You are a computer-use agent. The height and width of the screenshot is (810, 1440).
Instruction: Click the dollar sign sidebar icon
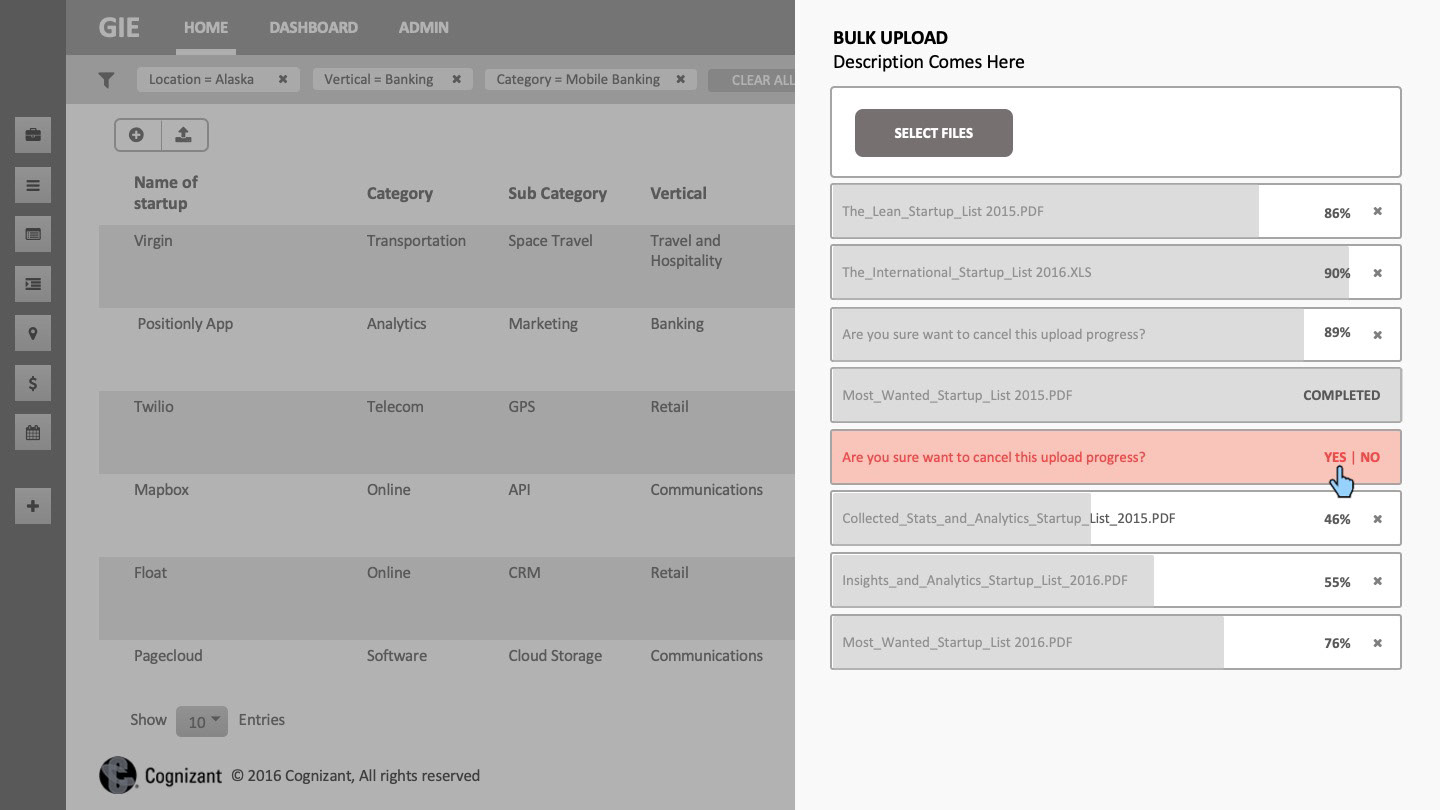point(33,383)
